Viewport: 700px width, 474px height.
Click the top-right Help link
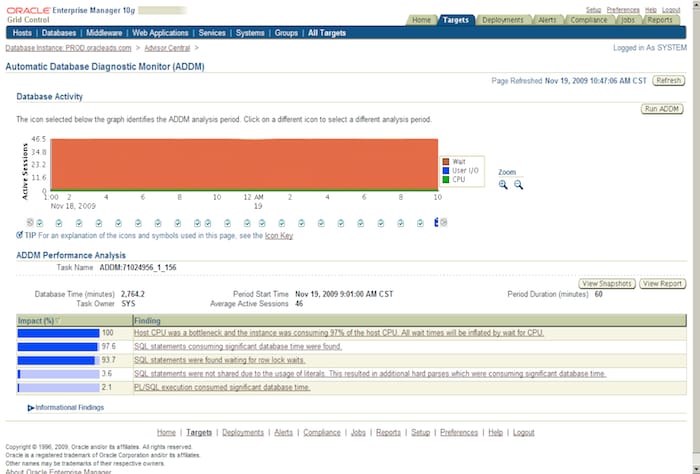(650, 10)
